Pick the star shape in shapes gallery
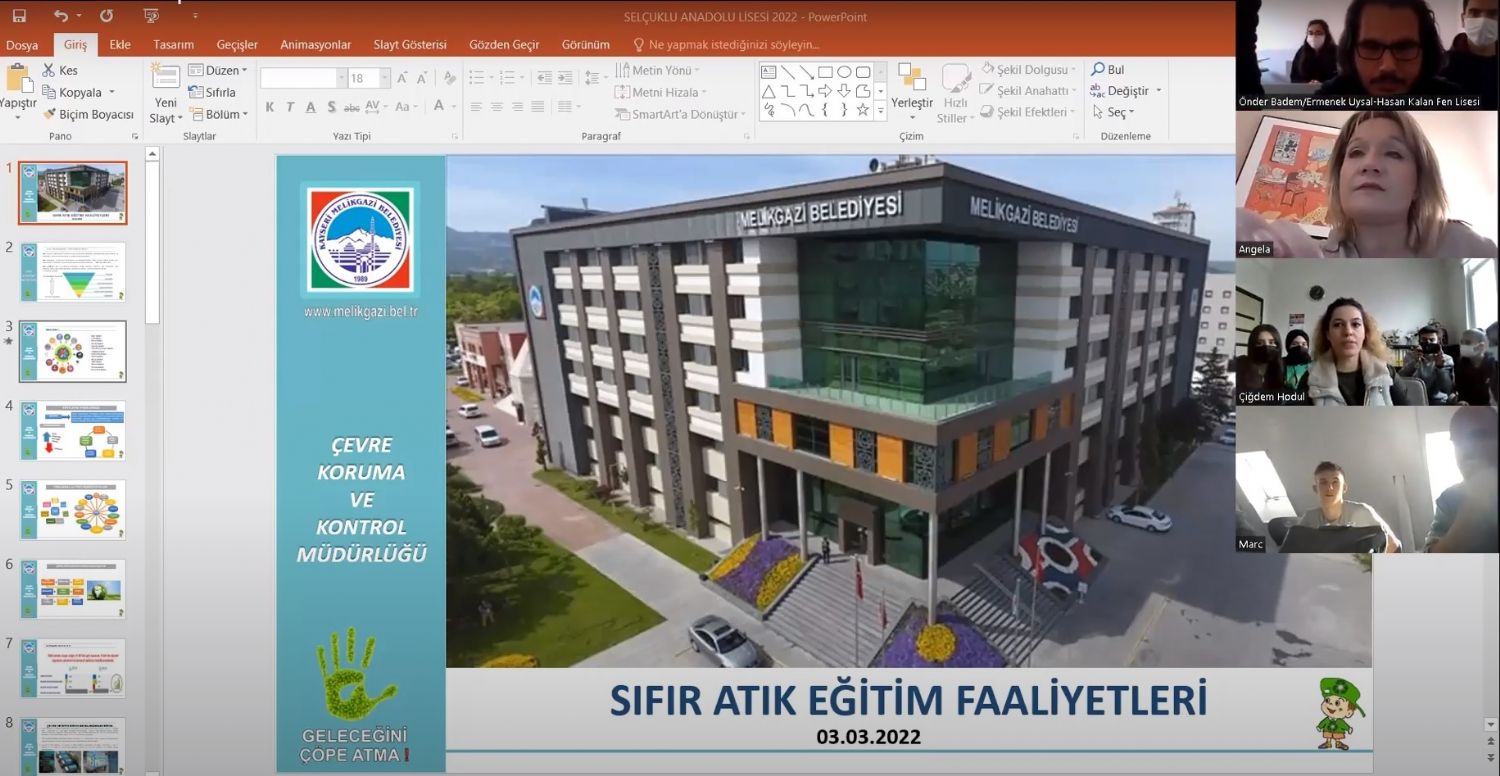 (x=862, y=110)
